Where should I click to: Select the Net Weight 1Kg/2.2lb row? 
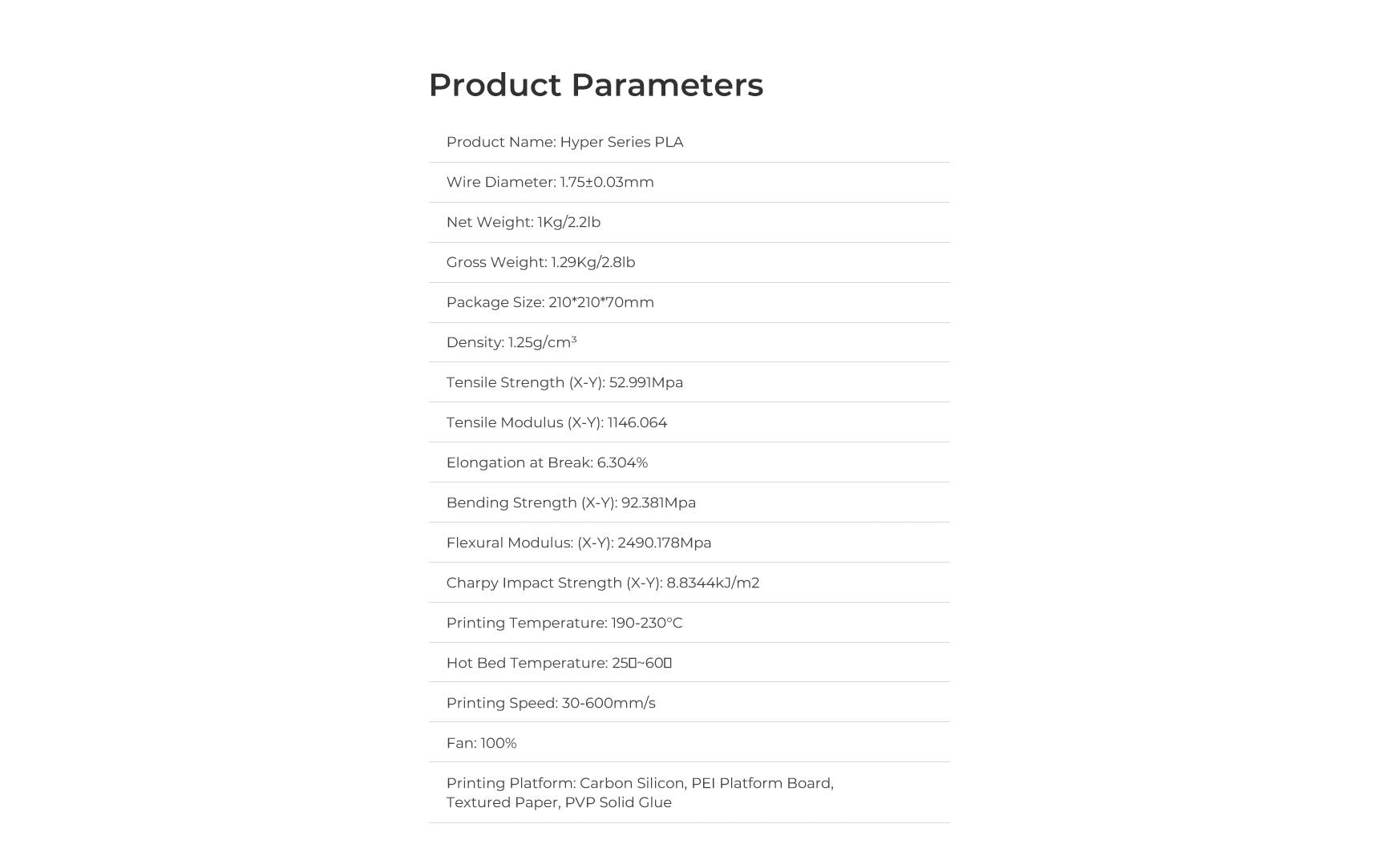click(524, 223)
